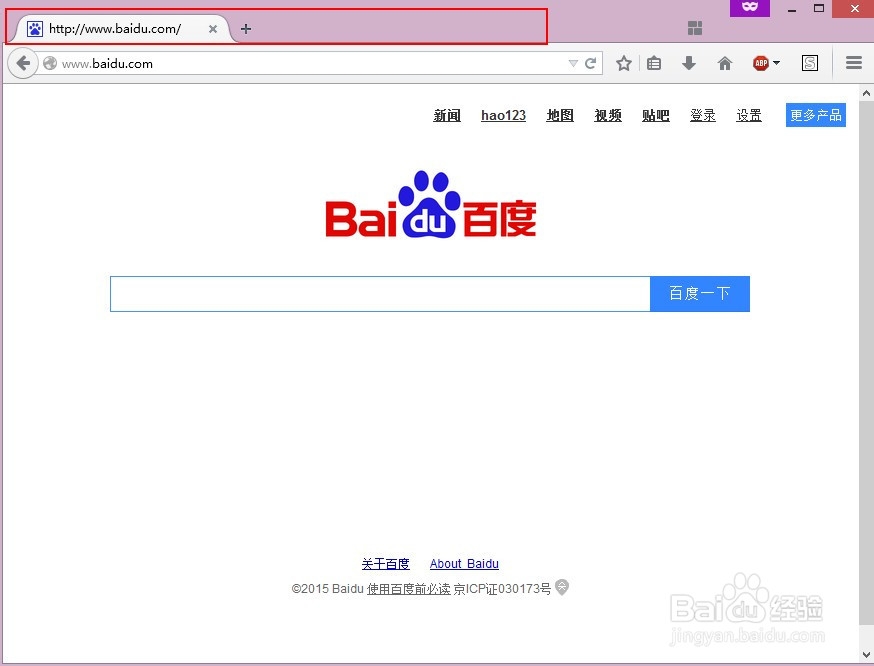Image resolution: width=874 pixels, height=666 pixels.
Task: Reload the current page
Action: click(x=591, y=63)
